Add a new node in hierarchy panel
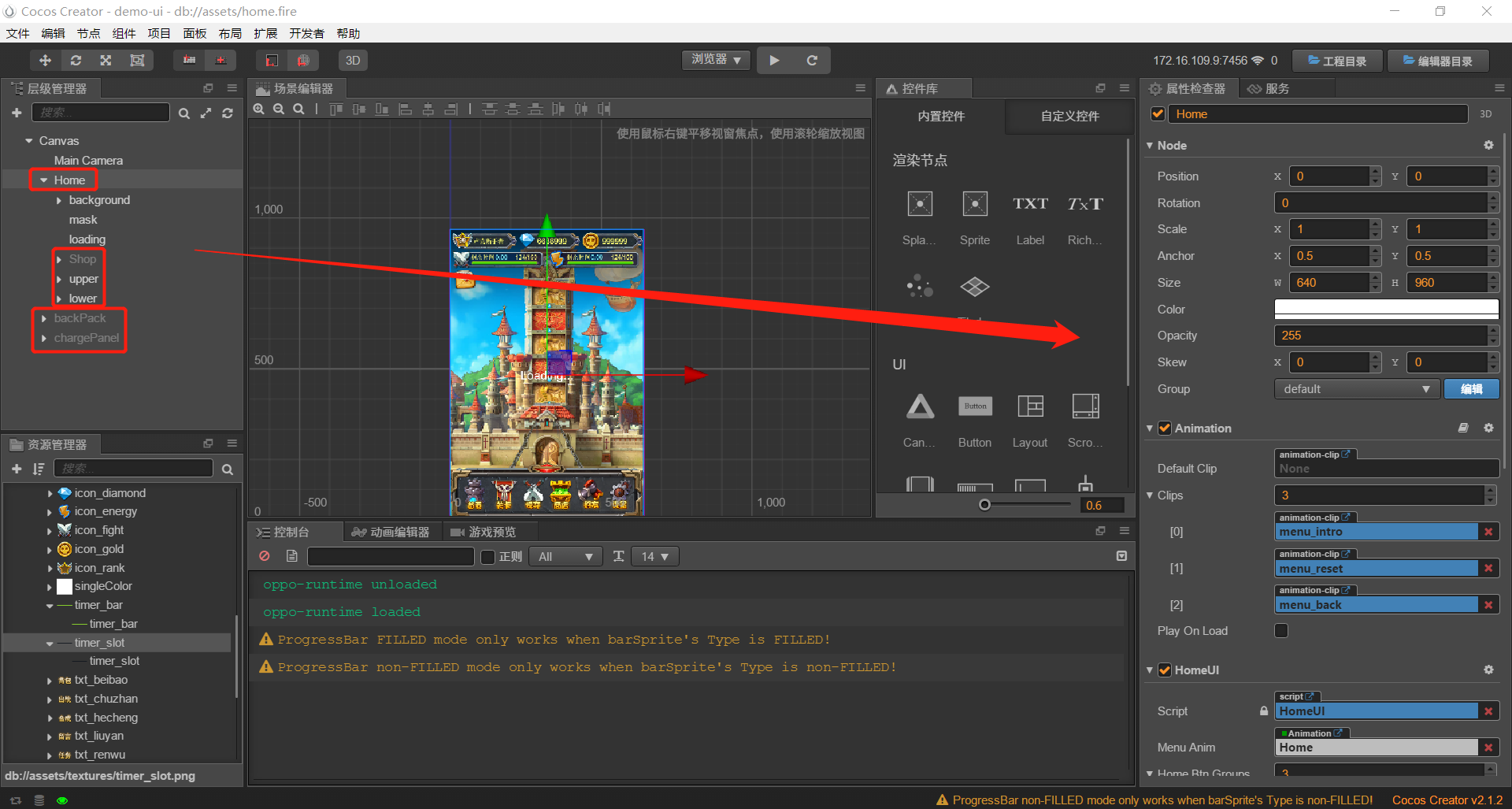 pyautogui.click(x=17, y=113)
